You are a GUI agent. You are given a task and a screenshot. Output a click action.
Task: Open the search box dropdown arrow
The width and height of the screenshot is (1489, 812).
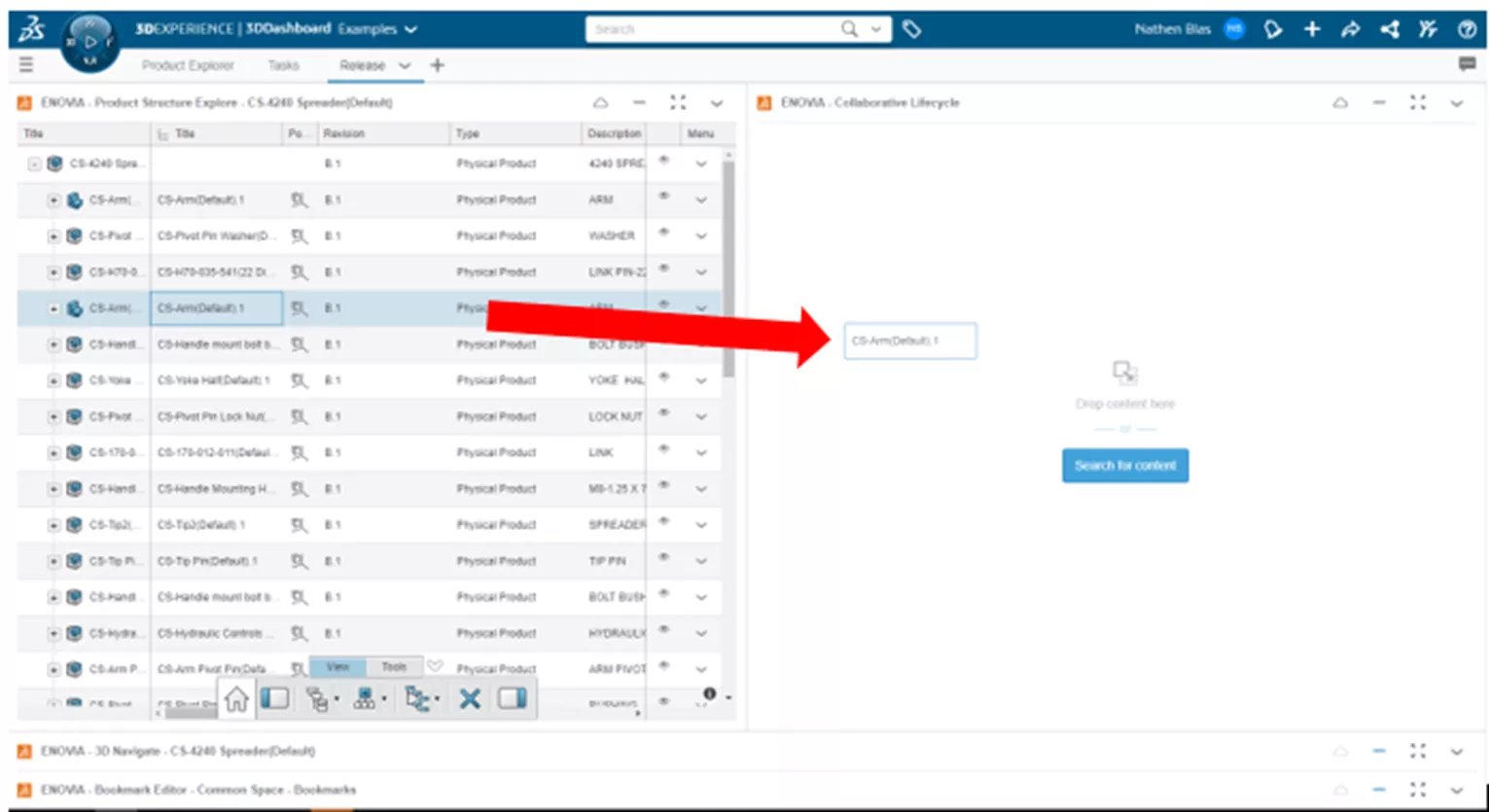[876, 29]
